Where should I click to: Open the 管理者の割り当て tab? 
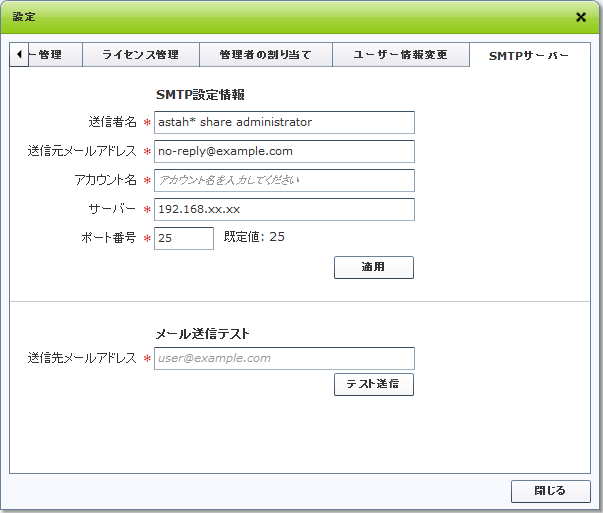(x=266, y=55)
